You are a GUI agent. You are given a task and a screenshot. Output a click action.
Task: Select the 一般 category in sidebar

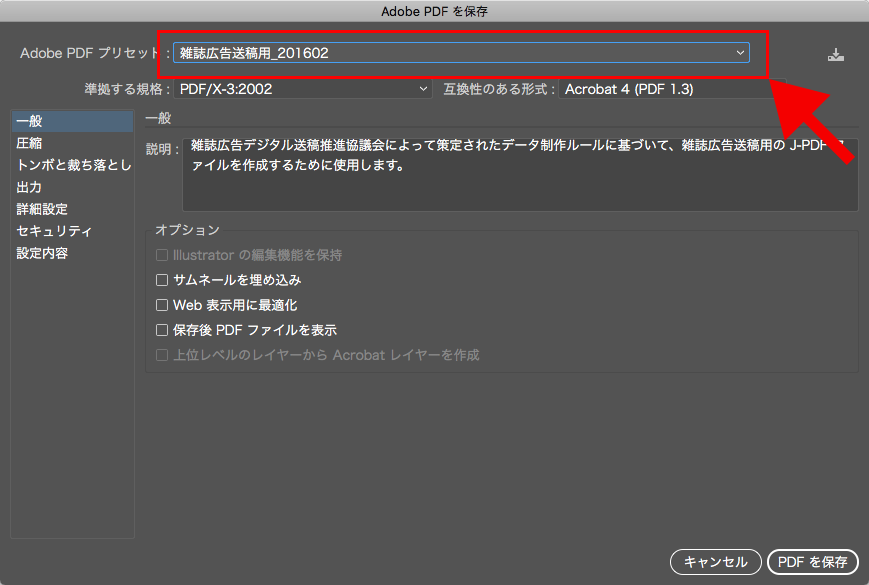click(72, 121)
